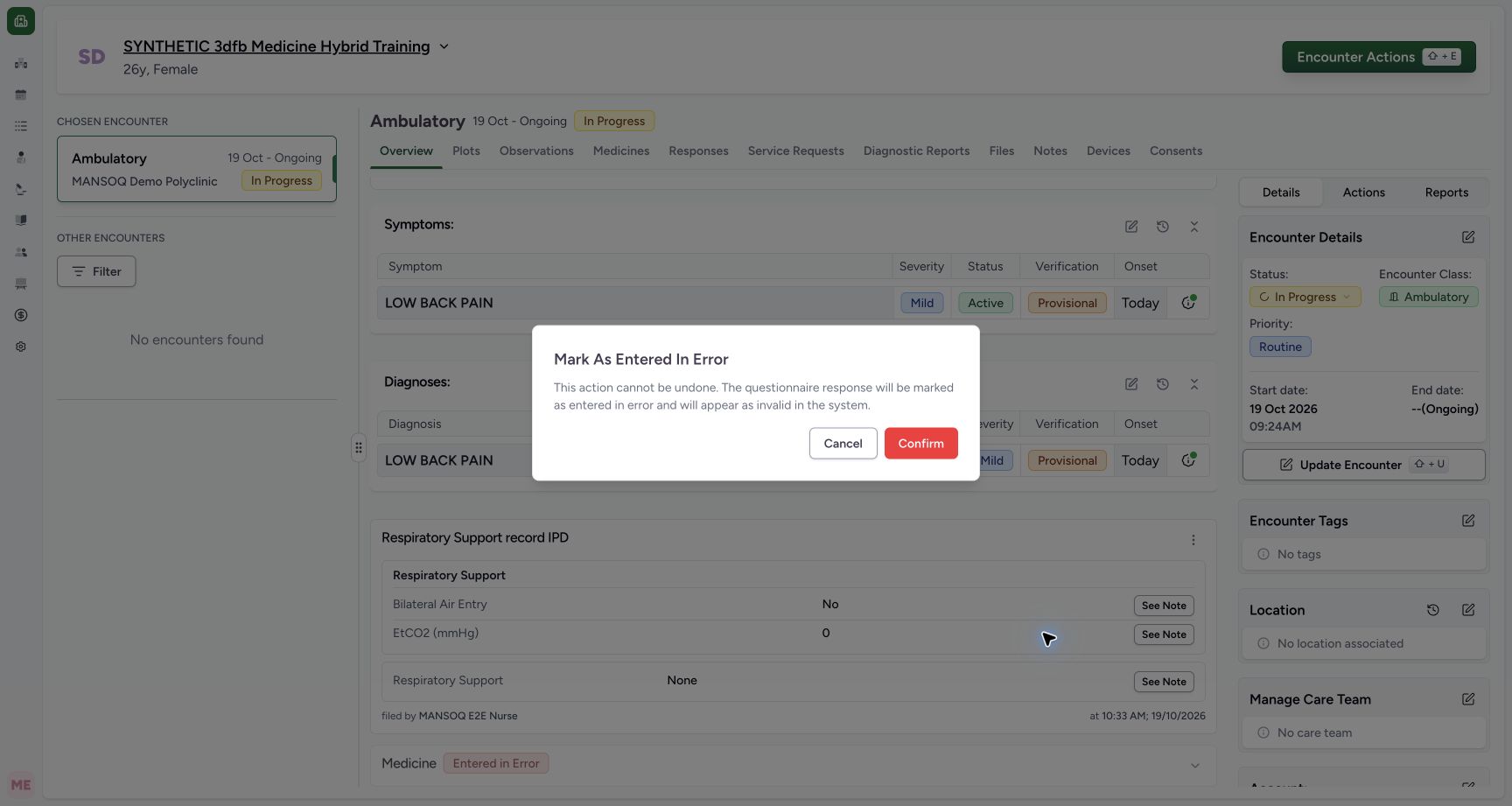The height and width of the screenshot is (806, 1512).
Task: Open Location history icon
Action: (x=1433, y=610)
